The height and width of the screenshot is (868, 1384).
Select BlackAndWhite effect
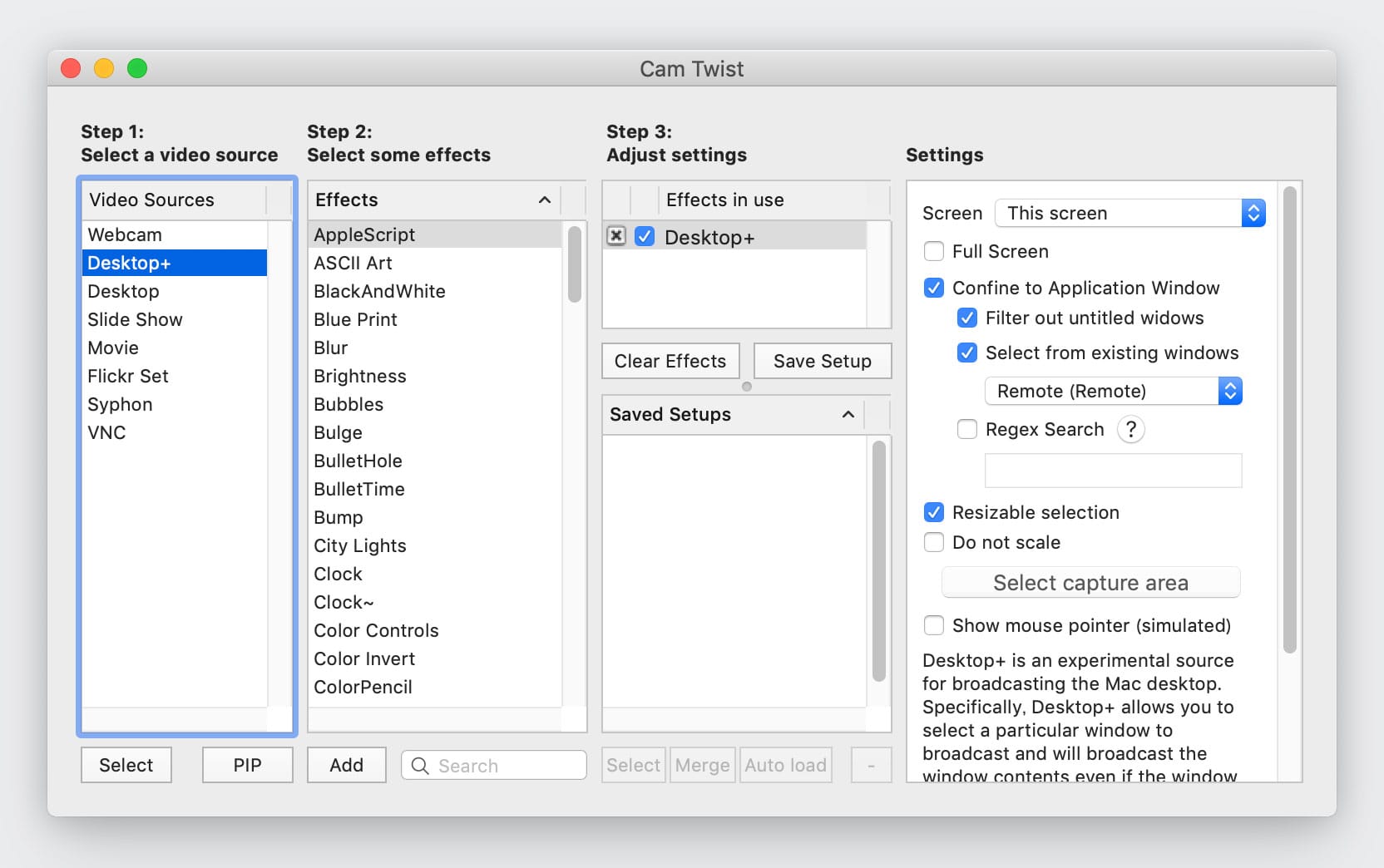coord(434,291)
